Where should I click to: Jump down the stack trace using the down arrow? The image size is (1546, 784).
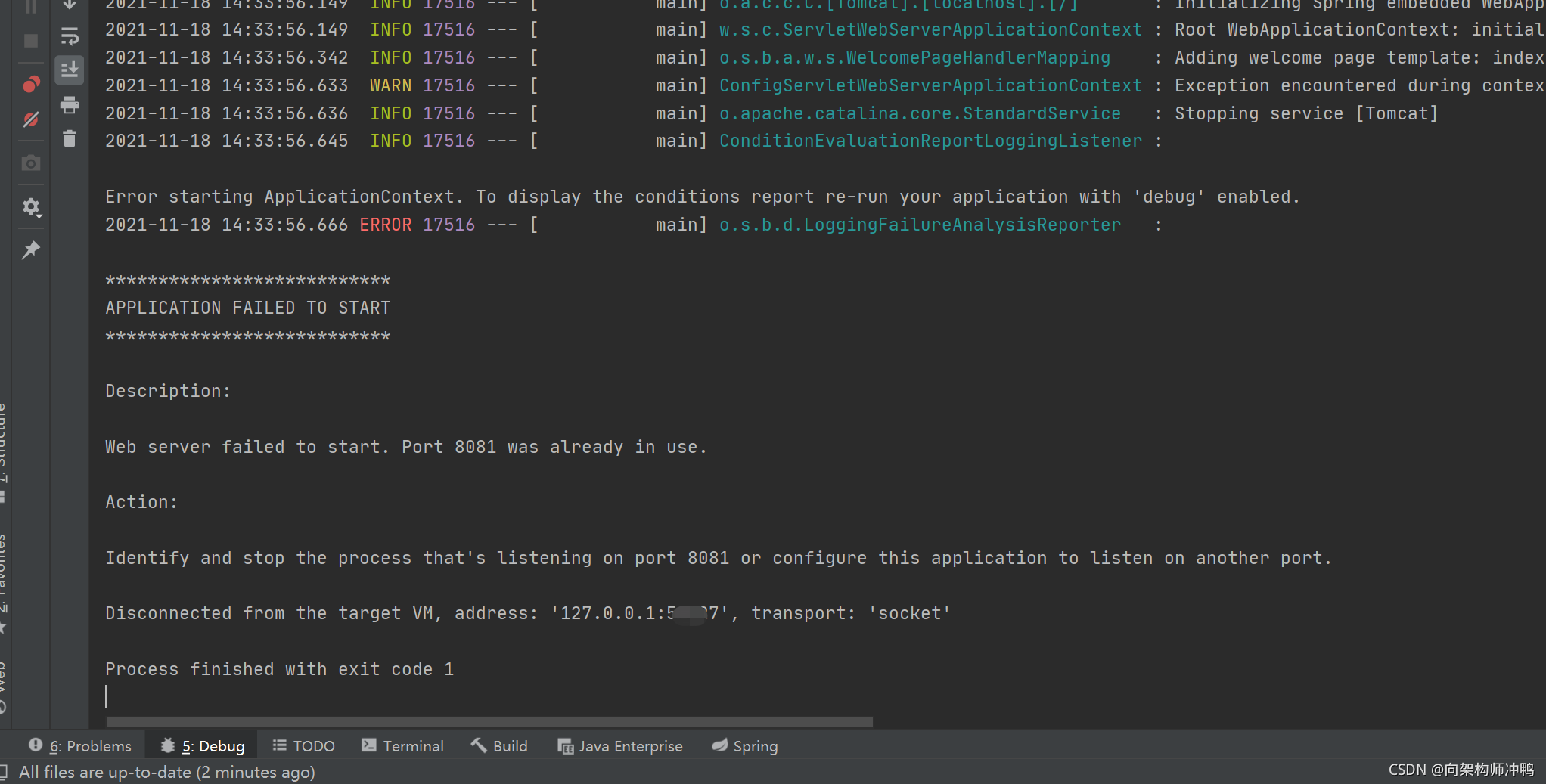pos(70,5)
